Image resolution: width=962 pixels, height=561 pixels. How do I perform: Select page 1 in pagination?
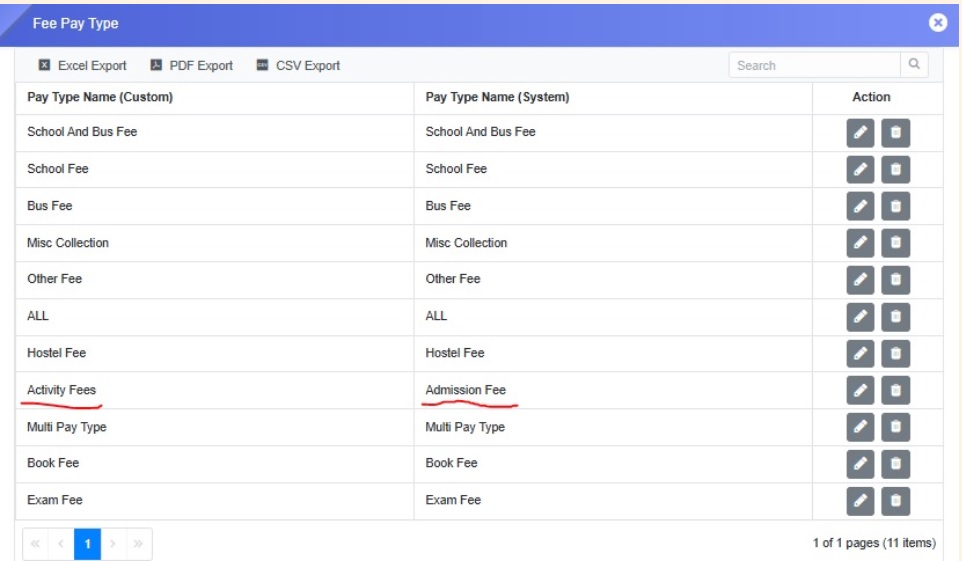[87, 543]
